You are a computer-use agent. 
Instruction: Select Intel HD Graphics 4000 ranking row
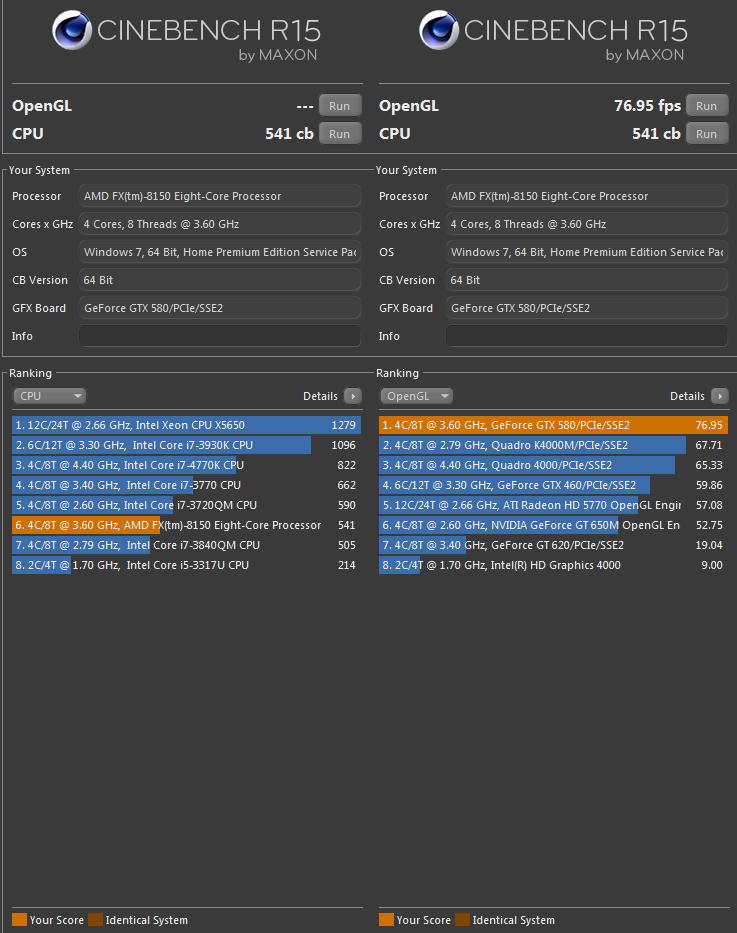click(x=553, y=565)
